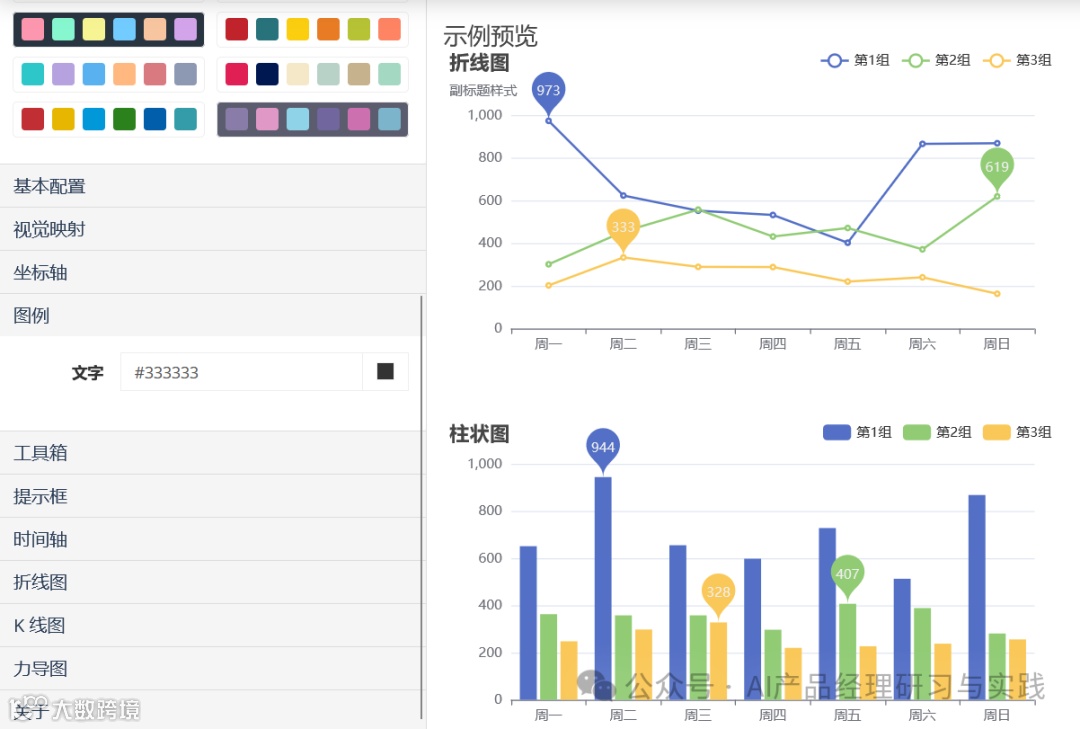Click the blue bar above 周日
This screenshot has width=1080, height=729.
tap(977, 597)
